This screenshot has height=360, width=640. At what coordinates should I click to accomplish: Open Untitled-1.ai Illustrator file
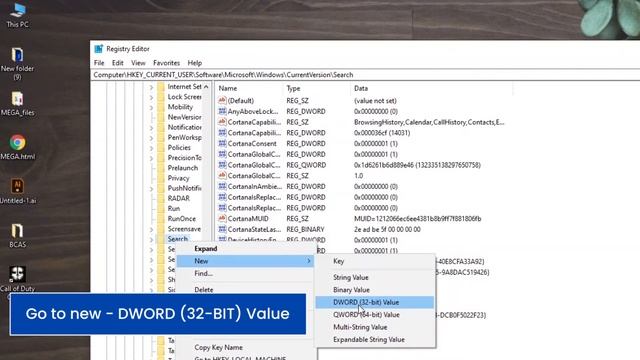(17, 191)
